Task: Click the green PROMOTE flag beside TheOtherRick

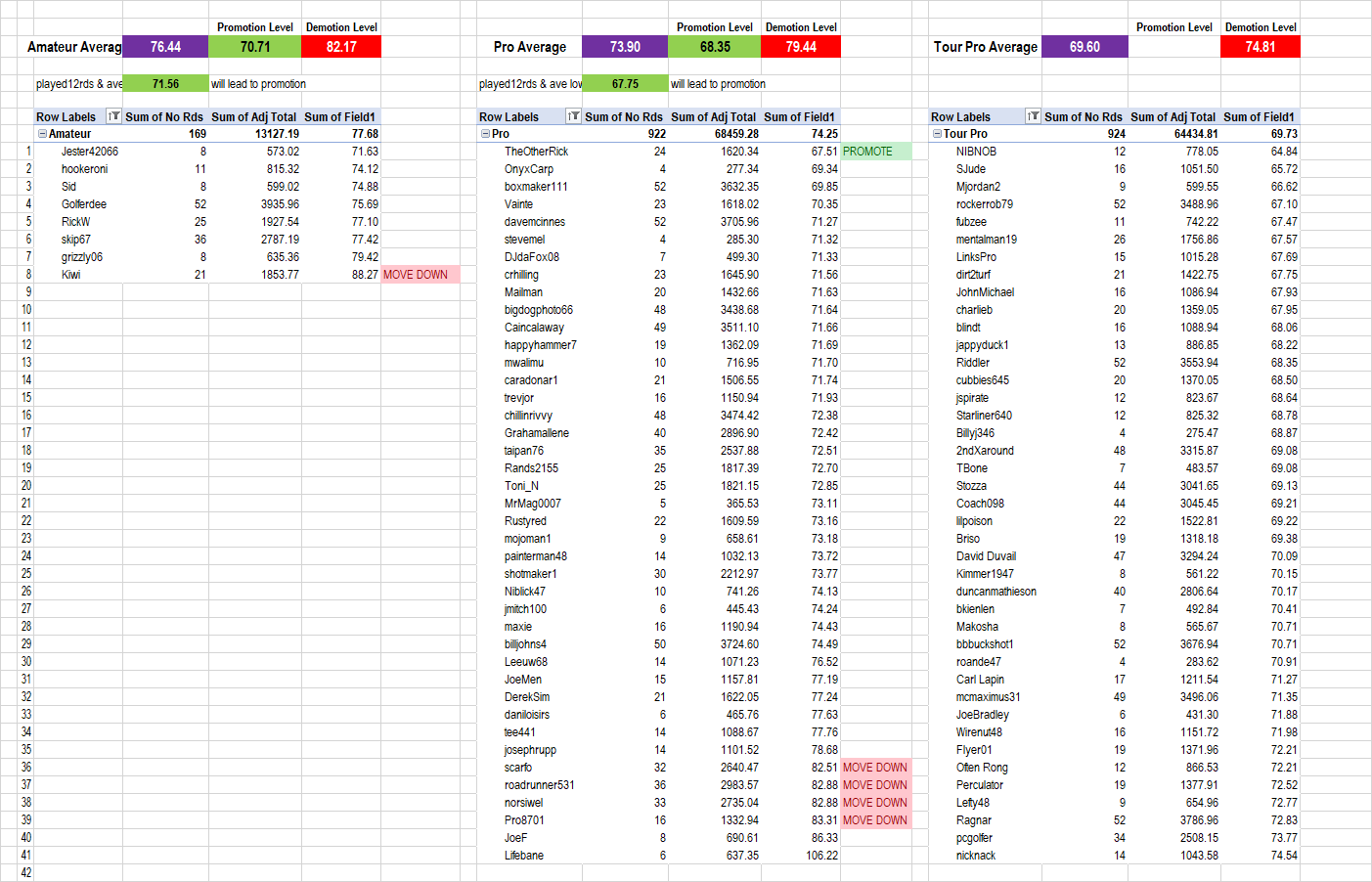Action: pos(874,152)
